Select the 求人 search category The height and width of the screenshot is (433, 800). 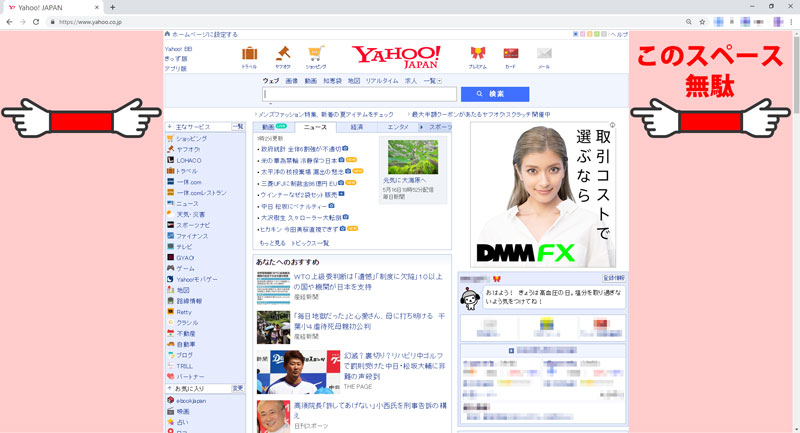411,81
